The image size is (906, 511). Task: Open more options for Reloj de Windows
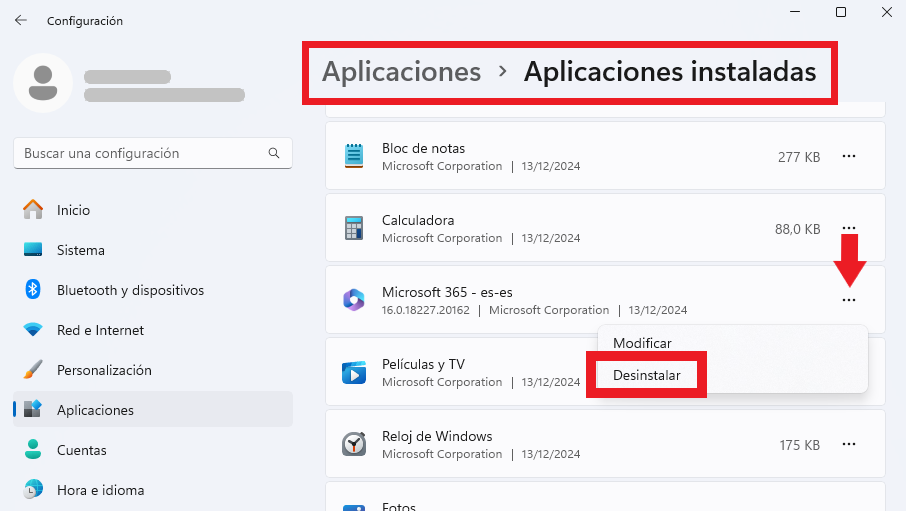pos(849,444)
